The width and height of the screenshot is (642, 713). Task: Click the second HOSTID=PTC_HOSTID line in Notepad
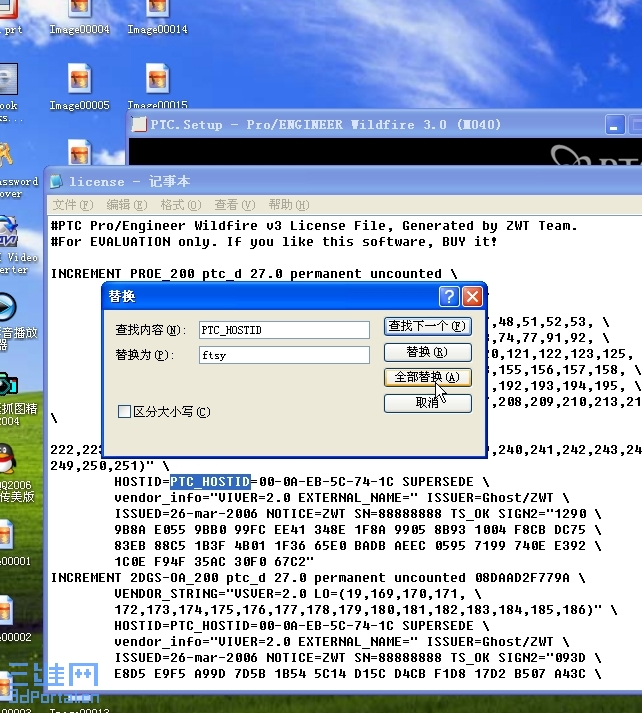[300, 626]
